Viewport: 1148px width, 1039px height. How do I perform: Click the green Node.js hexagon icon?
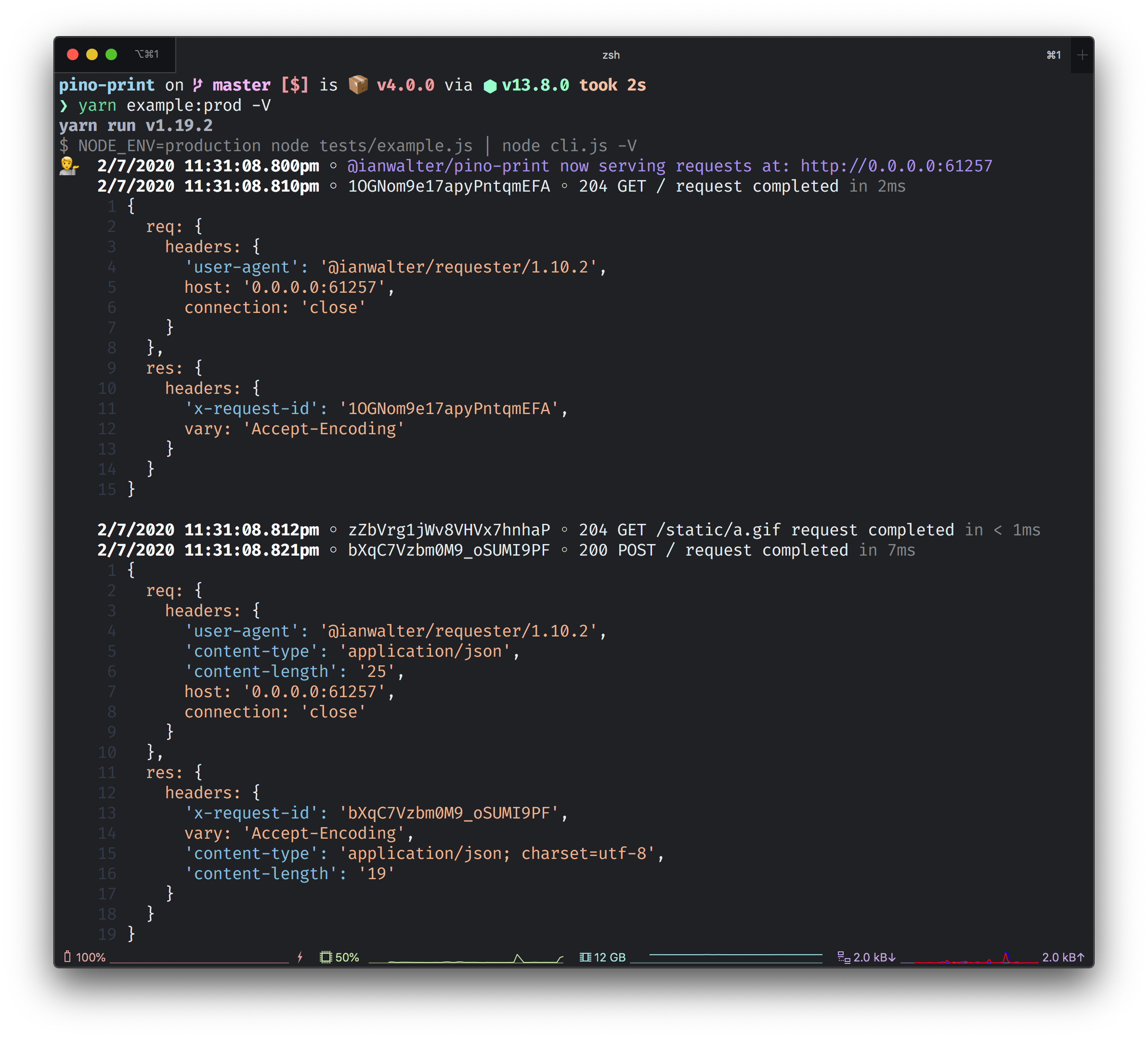(490, 86)
